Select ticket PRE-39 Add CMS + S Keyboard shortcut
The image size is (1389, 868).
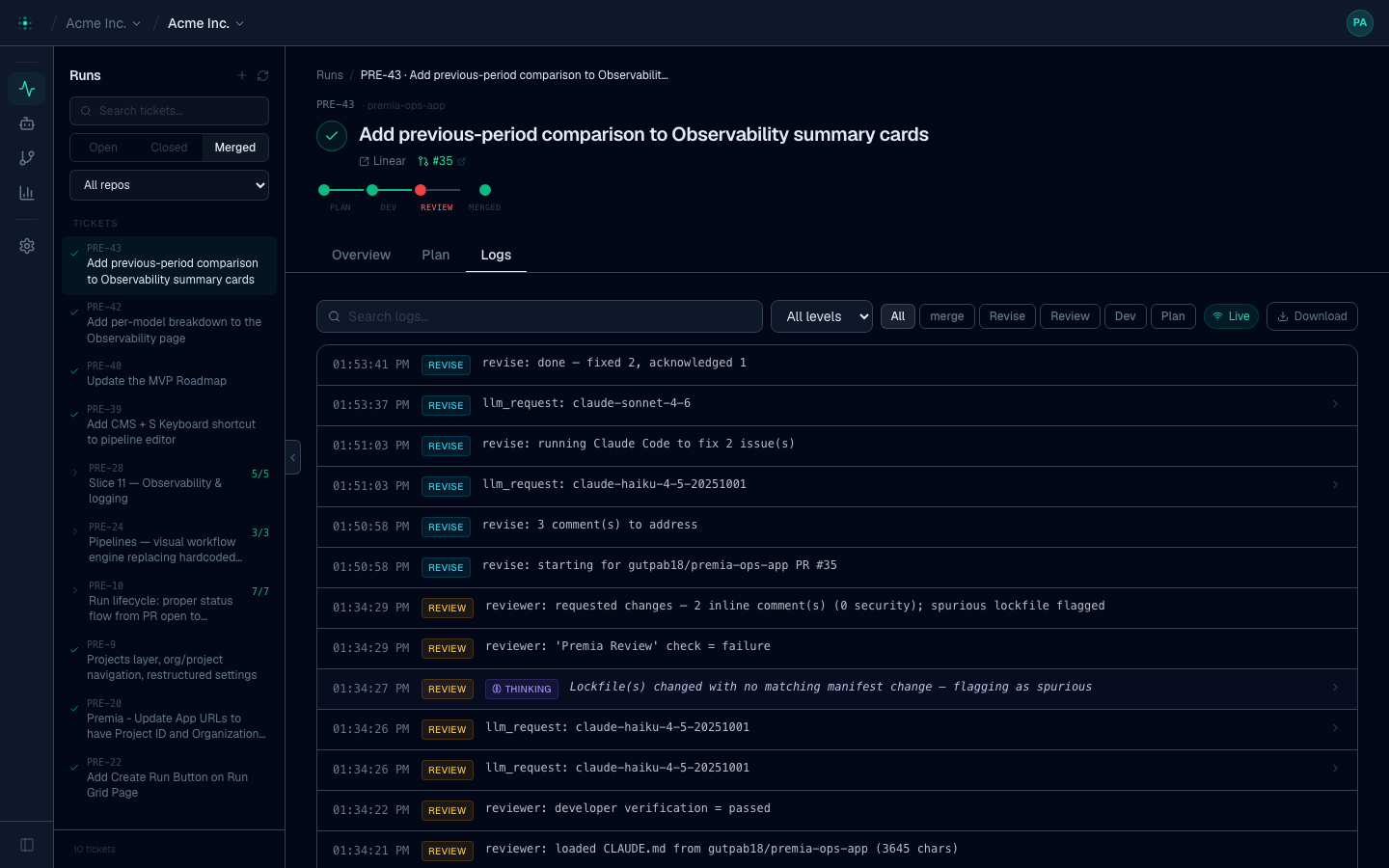[169, 424]
